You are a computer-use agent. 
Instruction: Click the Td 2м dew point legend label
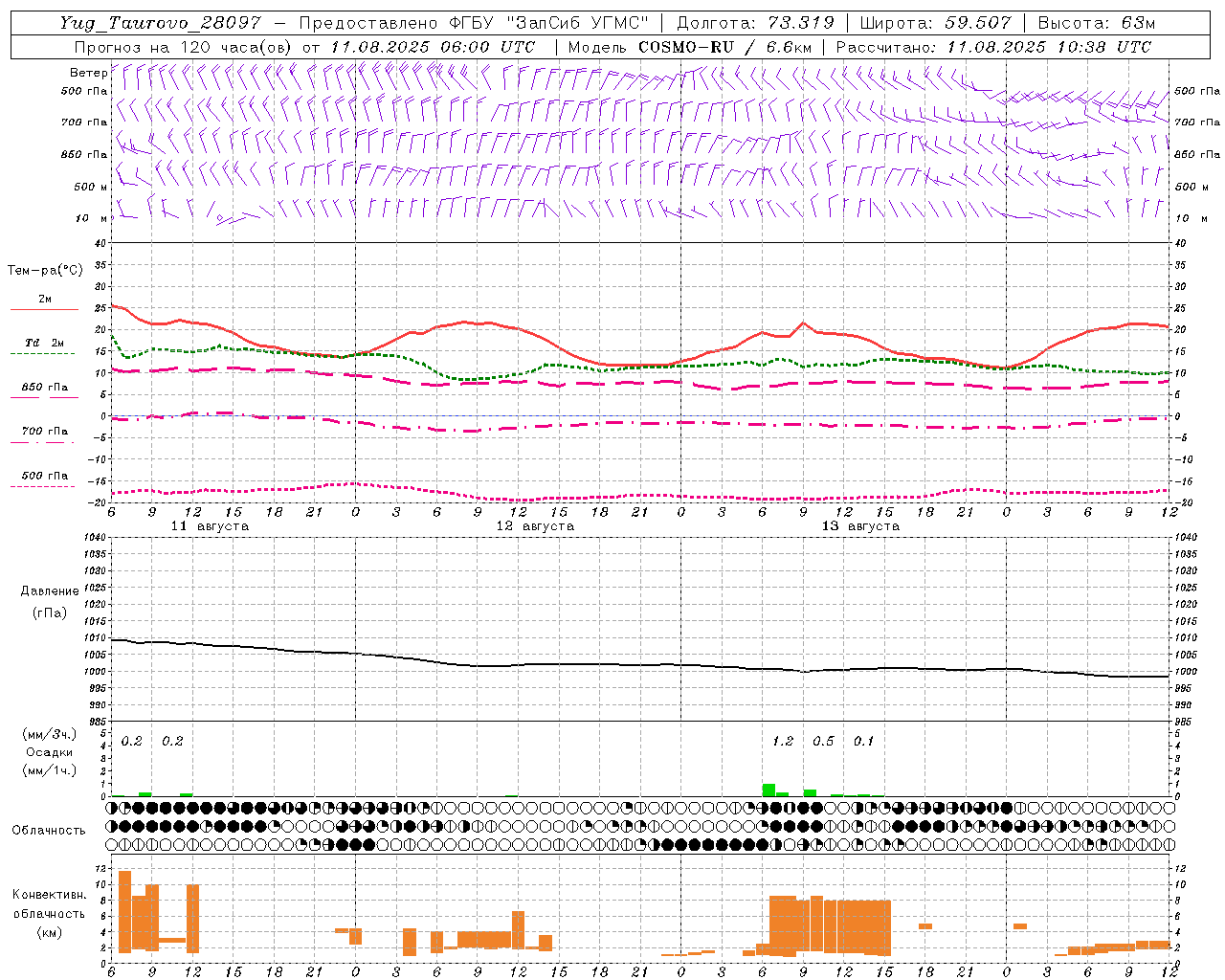[x=45, y=343]
